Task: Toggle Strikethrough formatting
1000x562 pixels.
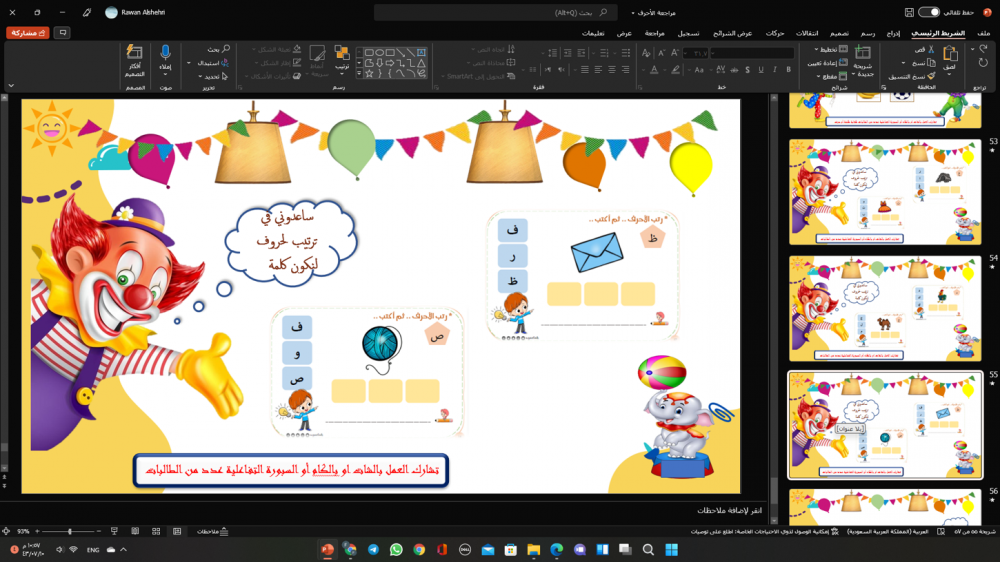Action: point(734,70)
